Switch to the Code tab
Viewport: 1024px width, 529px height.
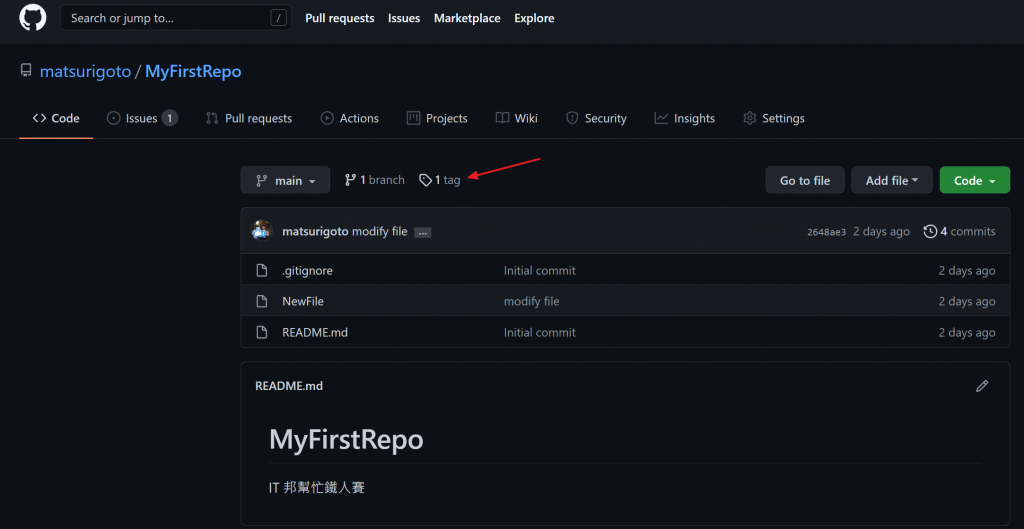56,118
